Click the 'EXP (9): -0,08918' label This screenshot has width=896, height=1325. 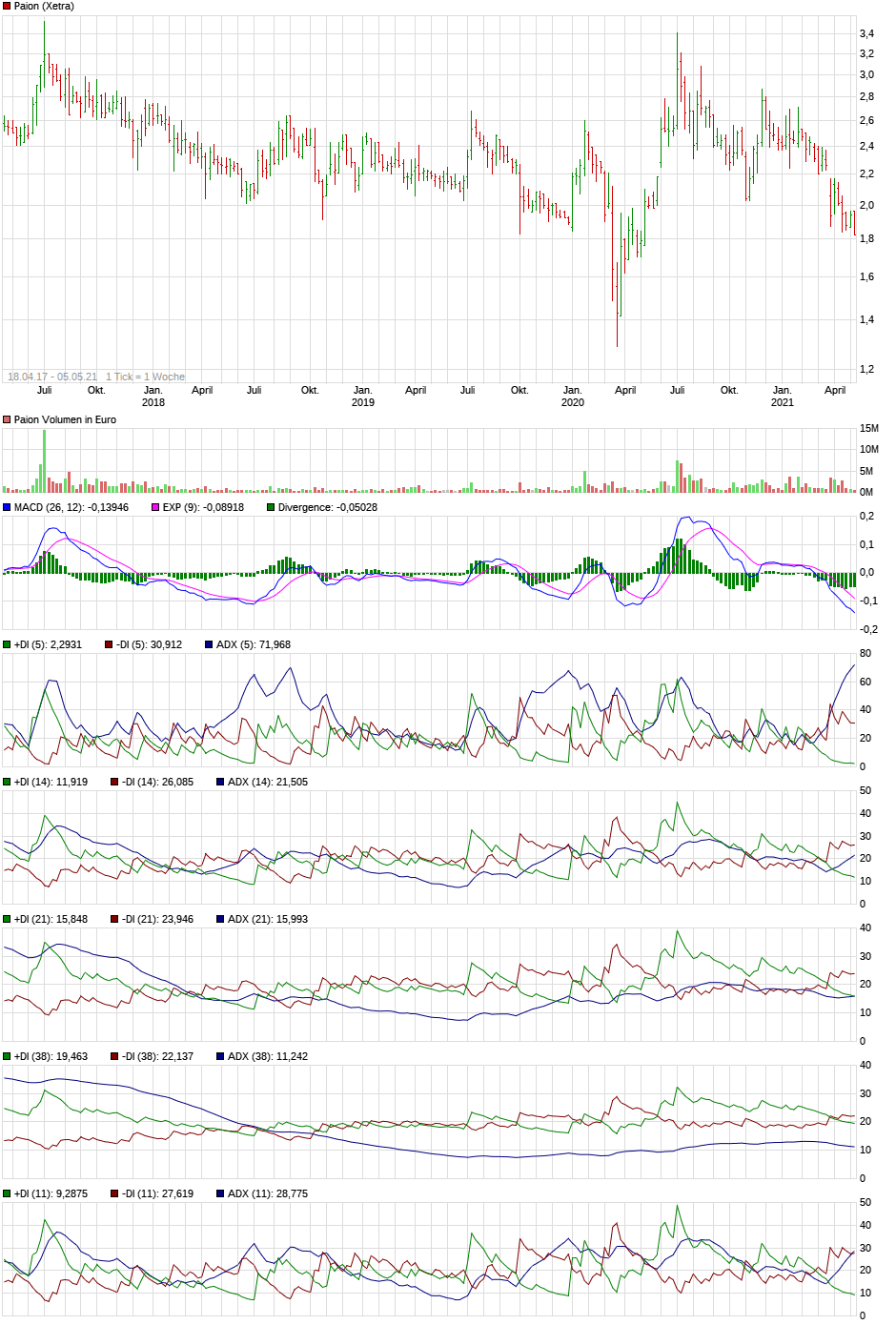click(x=203, y=508)
